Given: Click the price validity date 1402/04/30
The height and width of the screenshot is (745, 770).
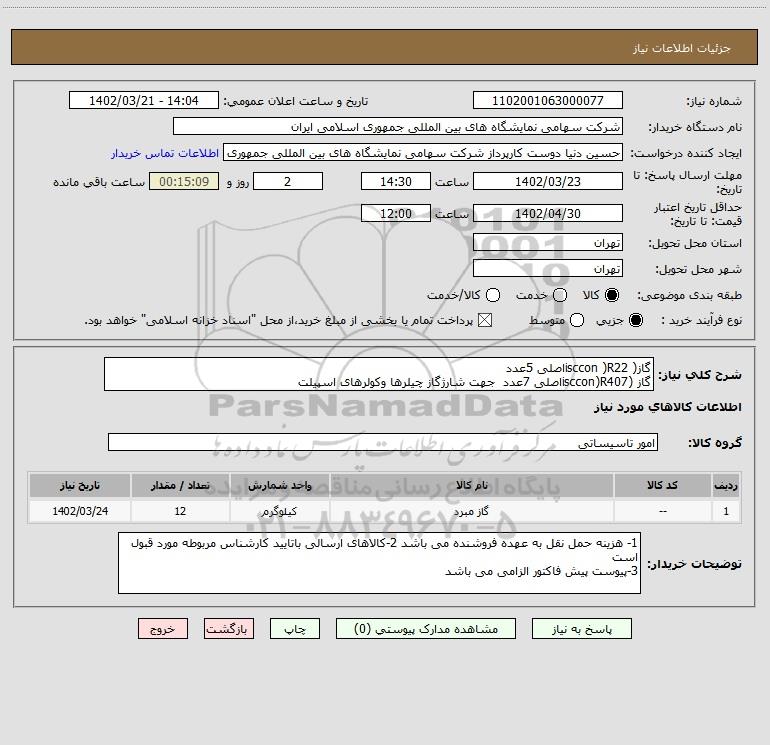Looking at the screenshot, I should pos(548,214).
